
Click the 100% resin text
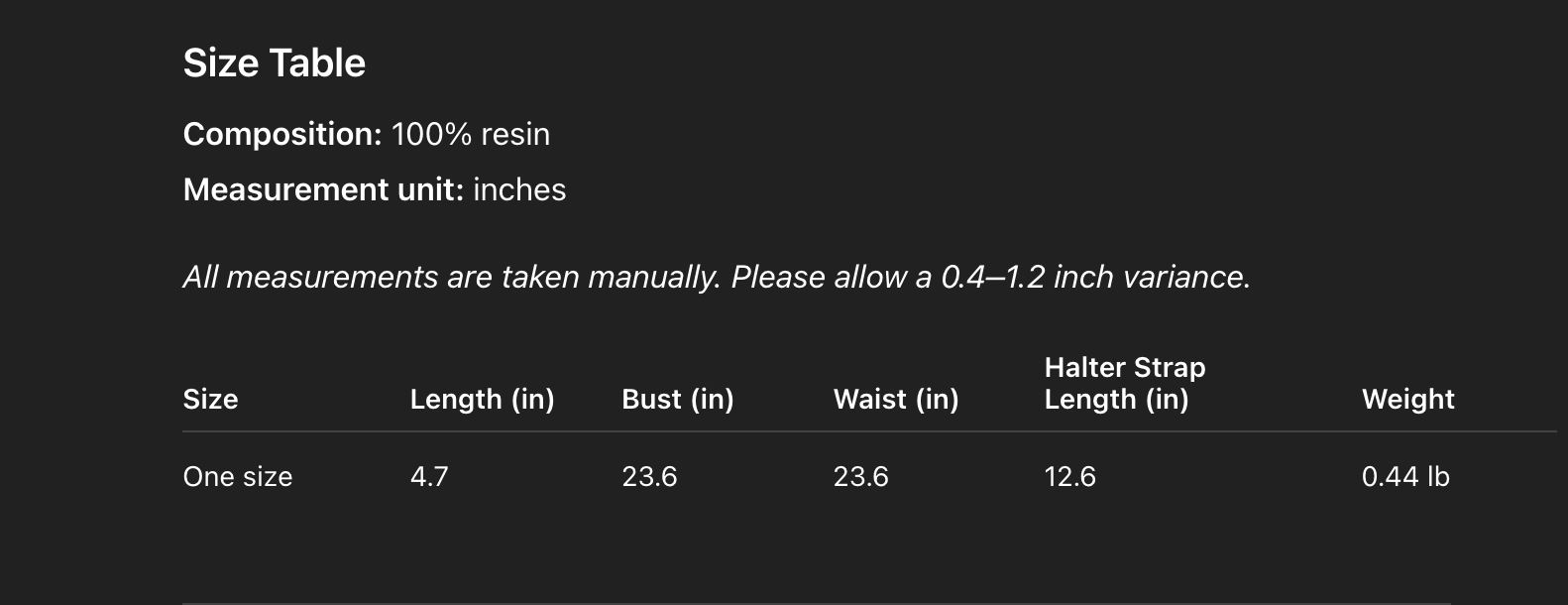point(471,134)
